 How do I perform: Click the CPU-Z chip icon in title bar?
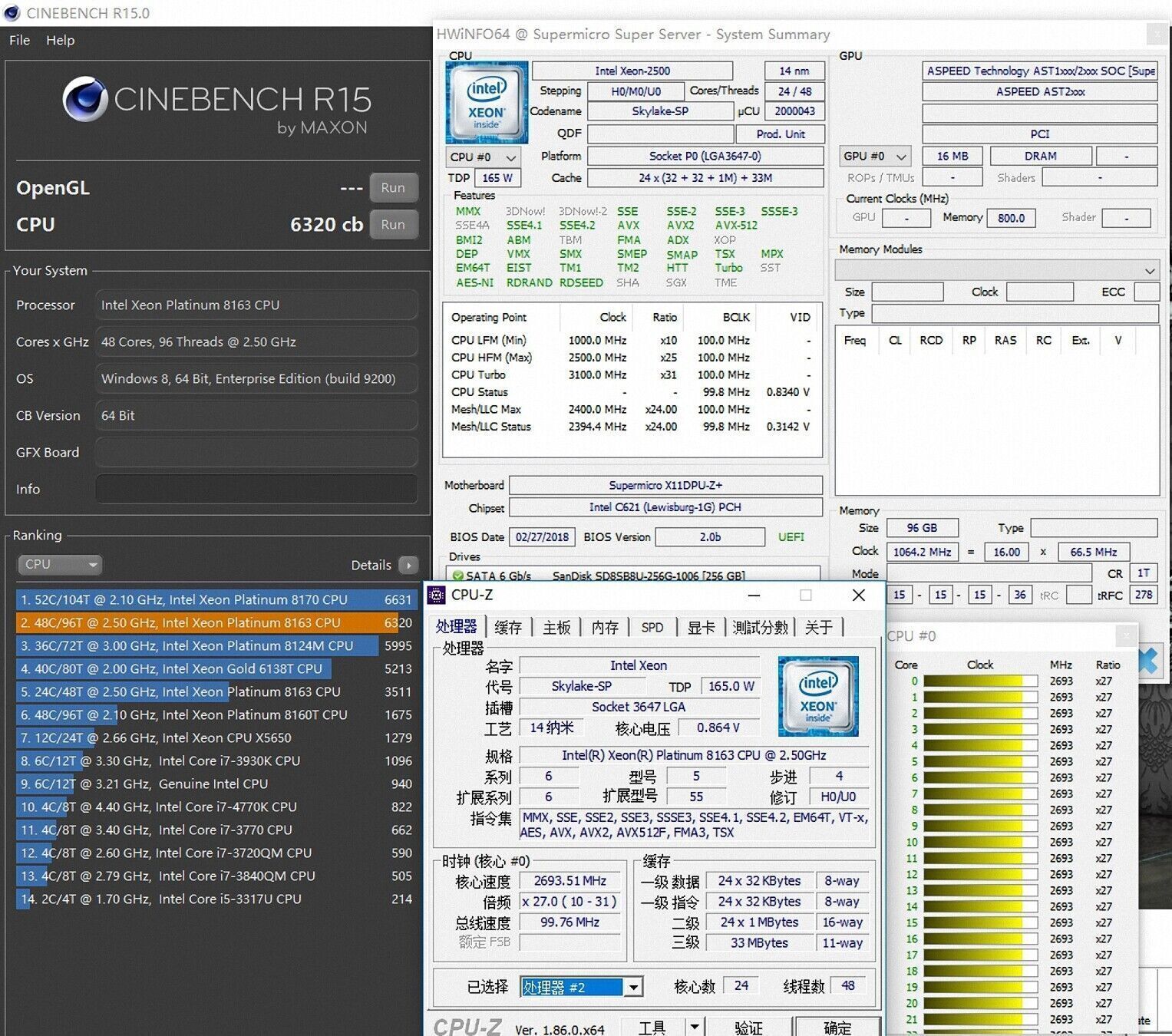tap(437, 595)
